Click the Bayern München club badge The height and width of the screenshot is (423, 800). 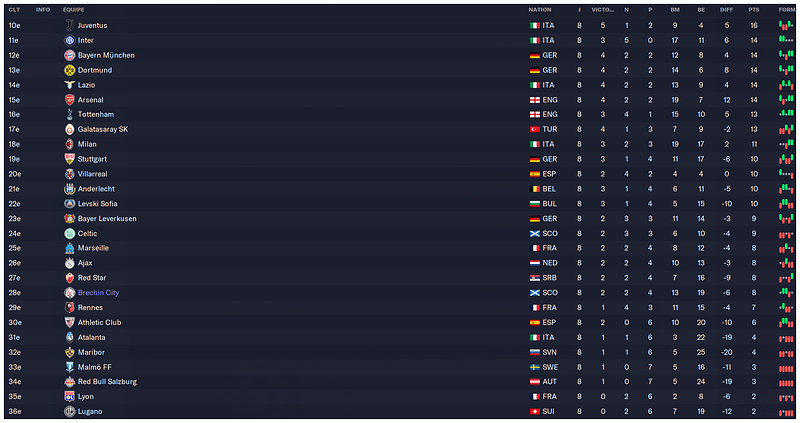(69, 55)
